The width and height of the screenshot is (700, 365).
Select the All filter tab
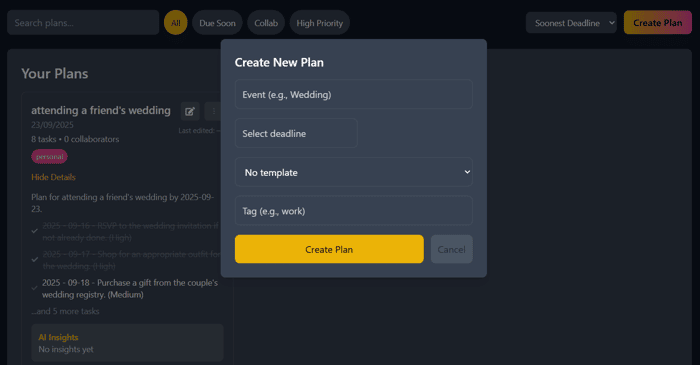point(175,23)
